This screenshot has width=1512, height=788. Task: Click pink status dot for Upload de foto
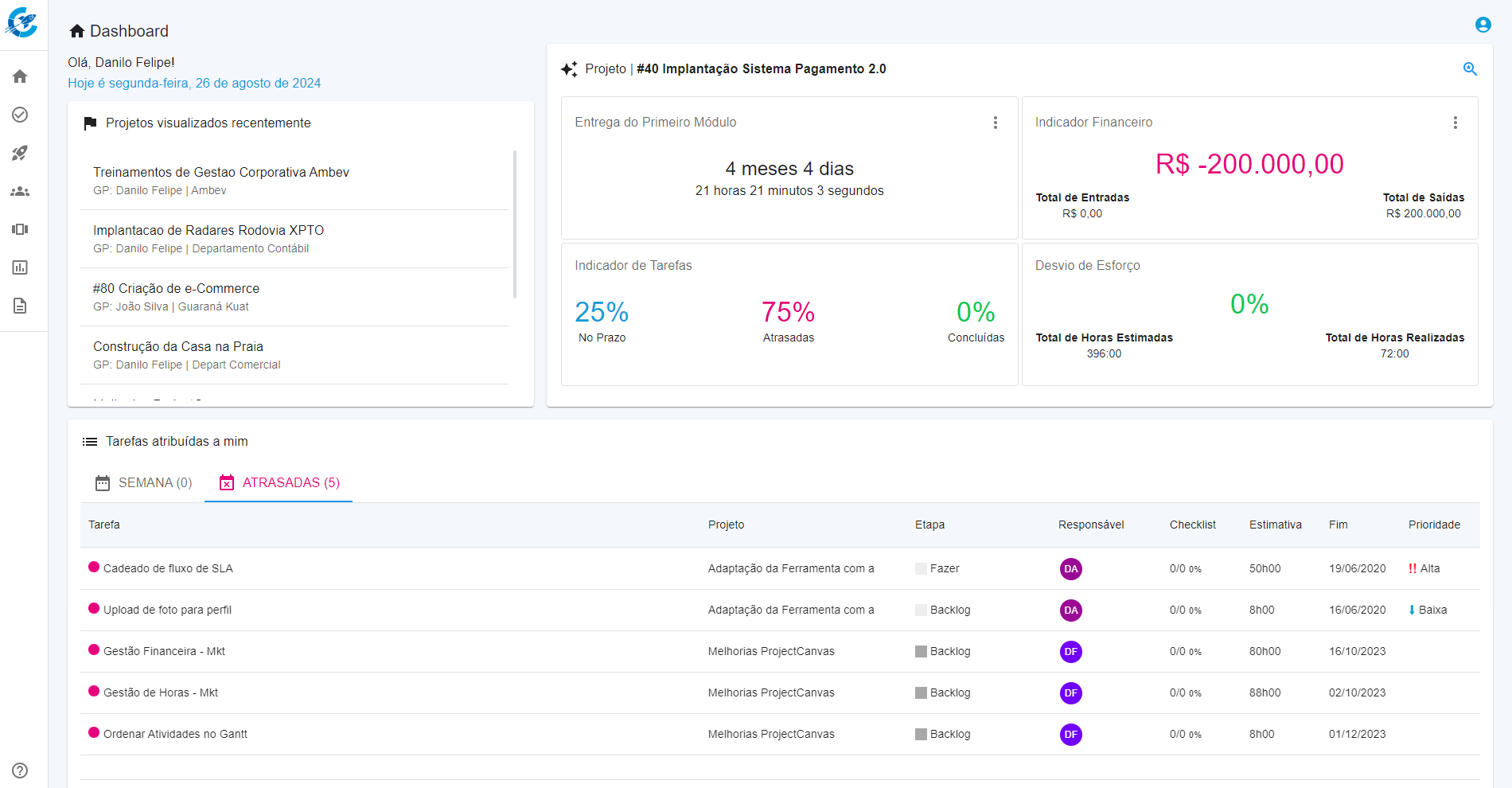94,609
